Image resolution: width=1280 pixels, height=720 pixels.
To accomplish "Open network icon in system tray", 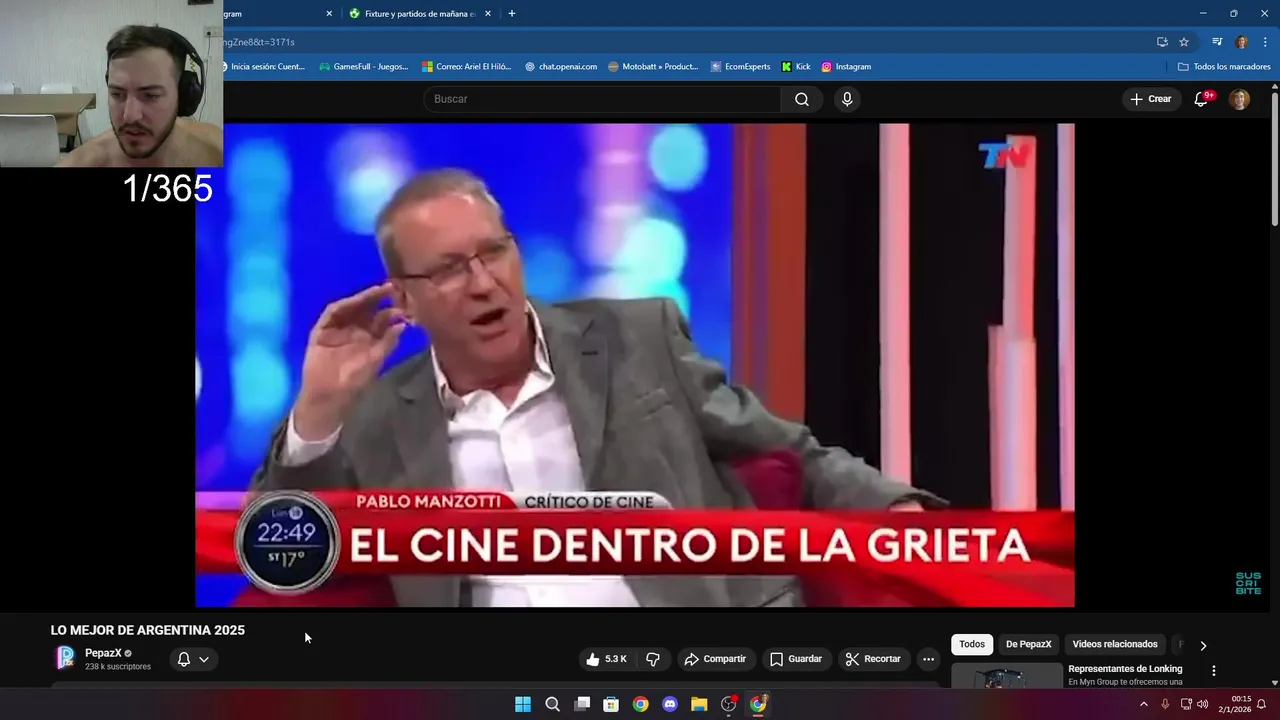I will [x=1185, y=704].
